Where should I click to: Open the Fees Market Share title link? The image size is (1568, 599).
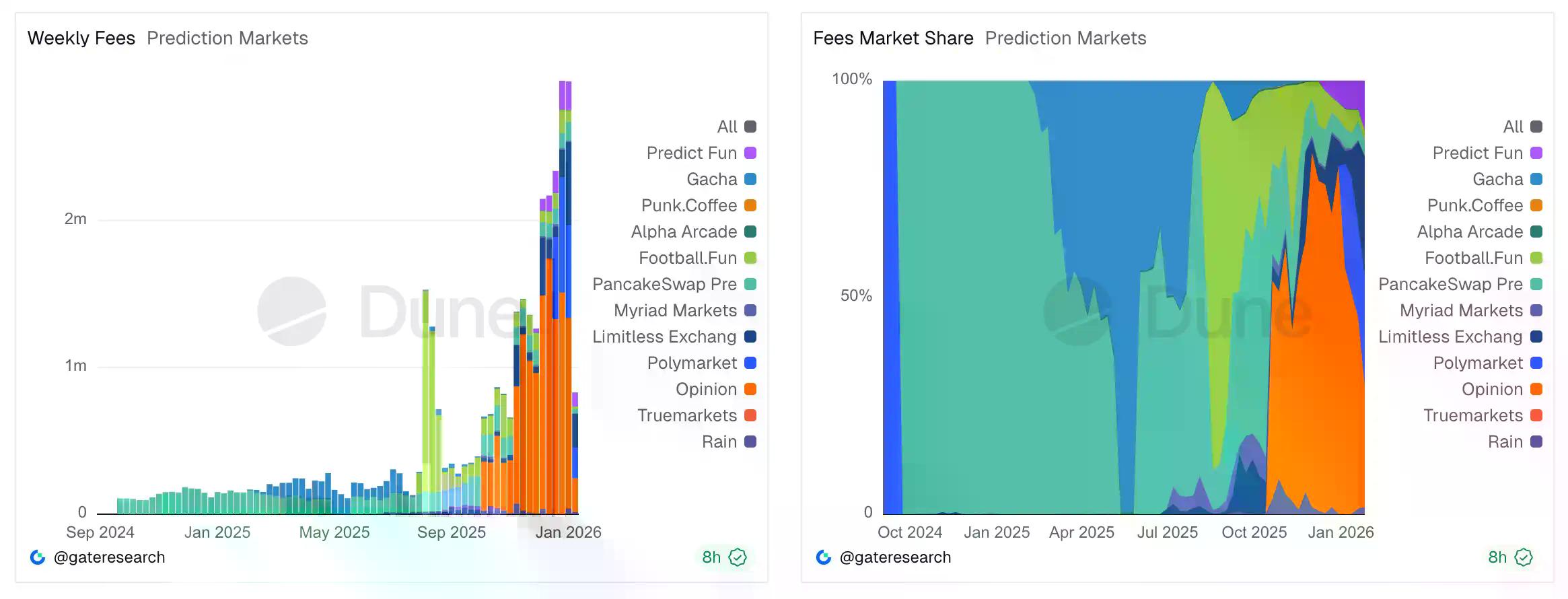click(893, 38)
